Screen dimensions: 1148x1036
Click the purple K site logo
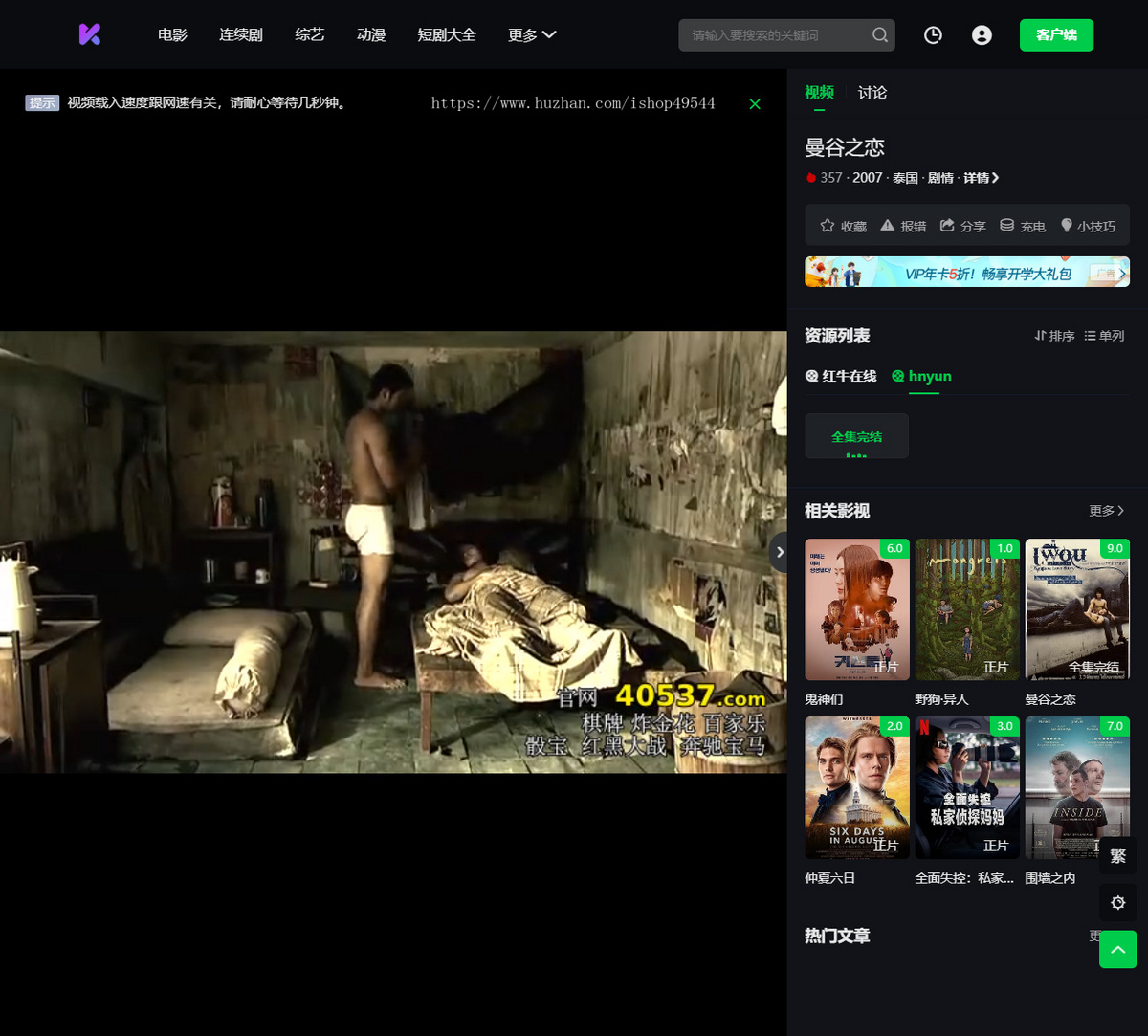(90, 34)
